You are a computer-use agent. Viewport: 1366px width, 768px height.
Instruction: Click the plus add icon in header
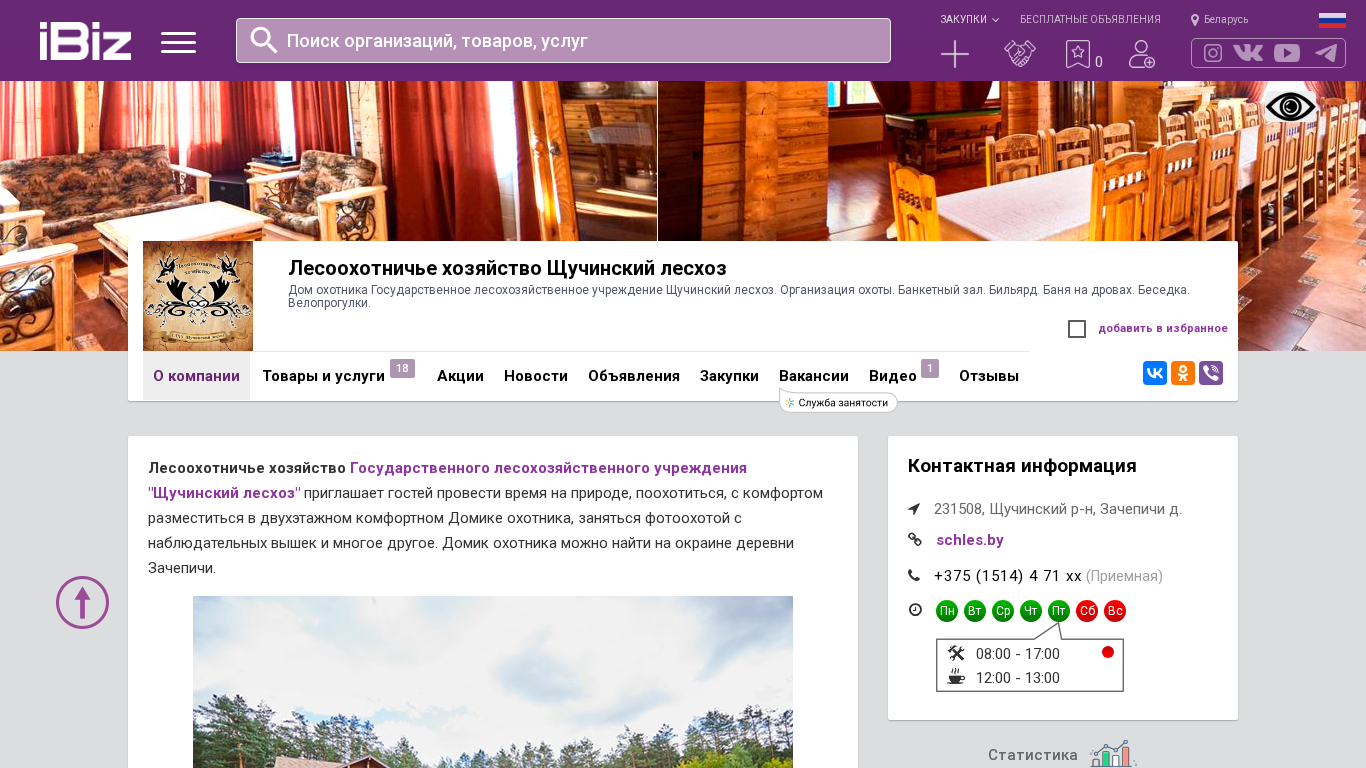pyautogui.click(x=955, y=54)
